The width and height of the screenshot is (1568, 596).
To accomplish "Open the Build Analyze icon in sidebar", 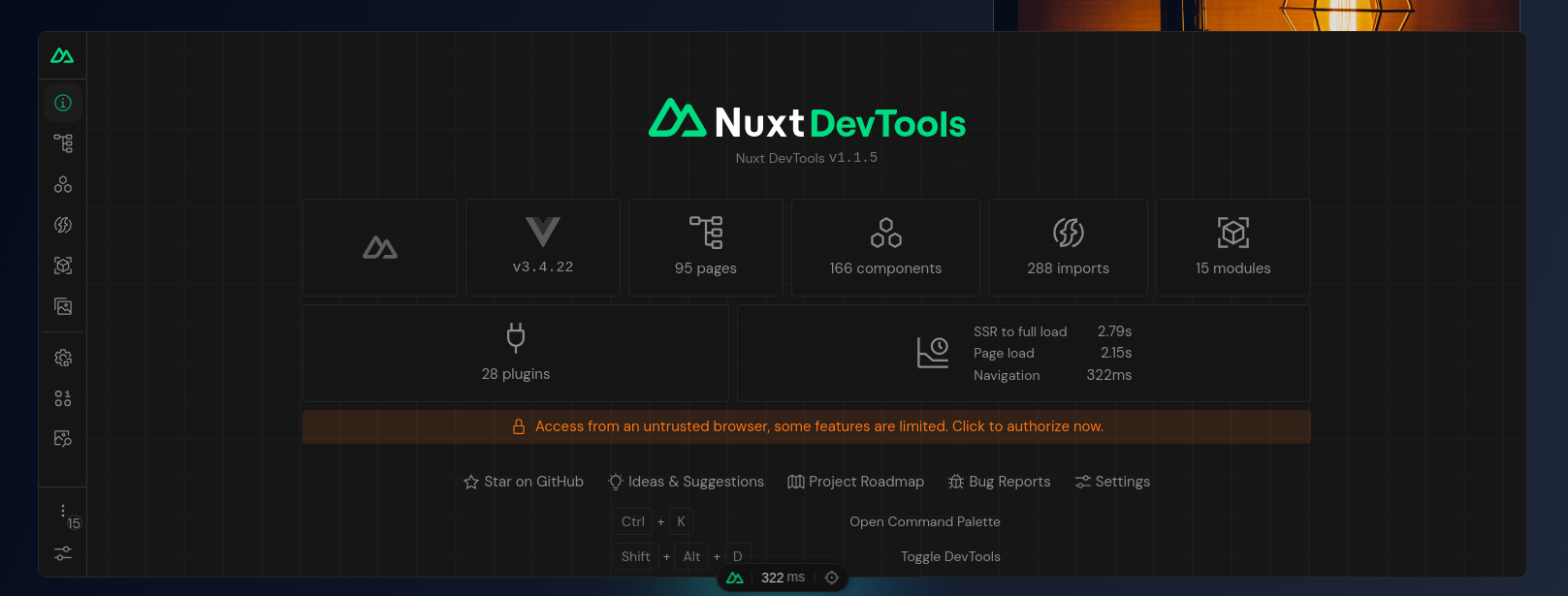I will pos(63,439).
